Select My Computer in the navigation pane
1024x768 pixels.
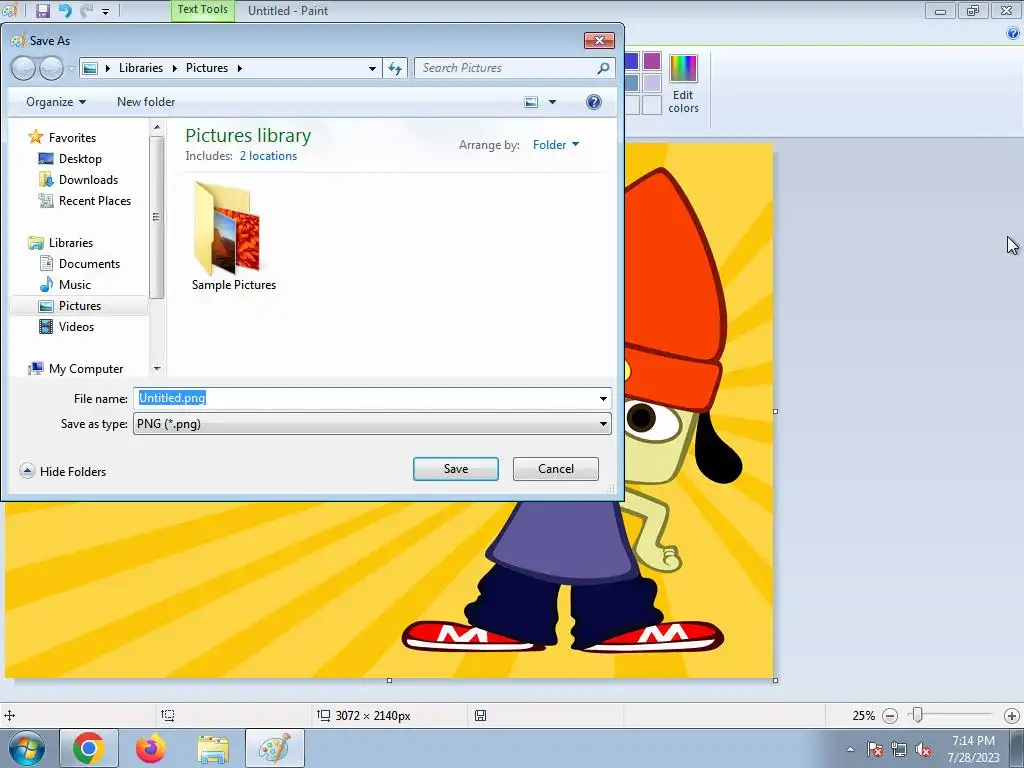[86, 369]
